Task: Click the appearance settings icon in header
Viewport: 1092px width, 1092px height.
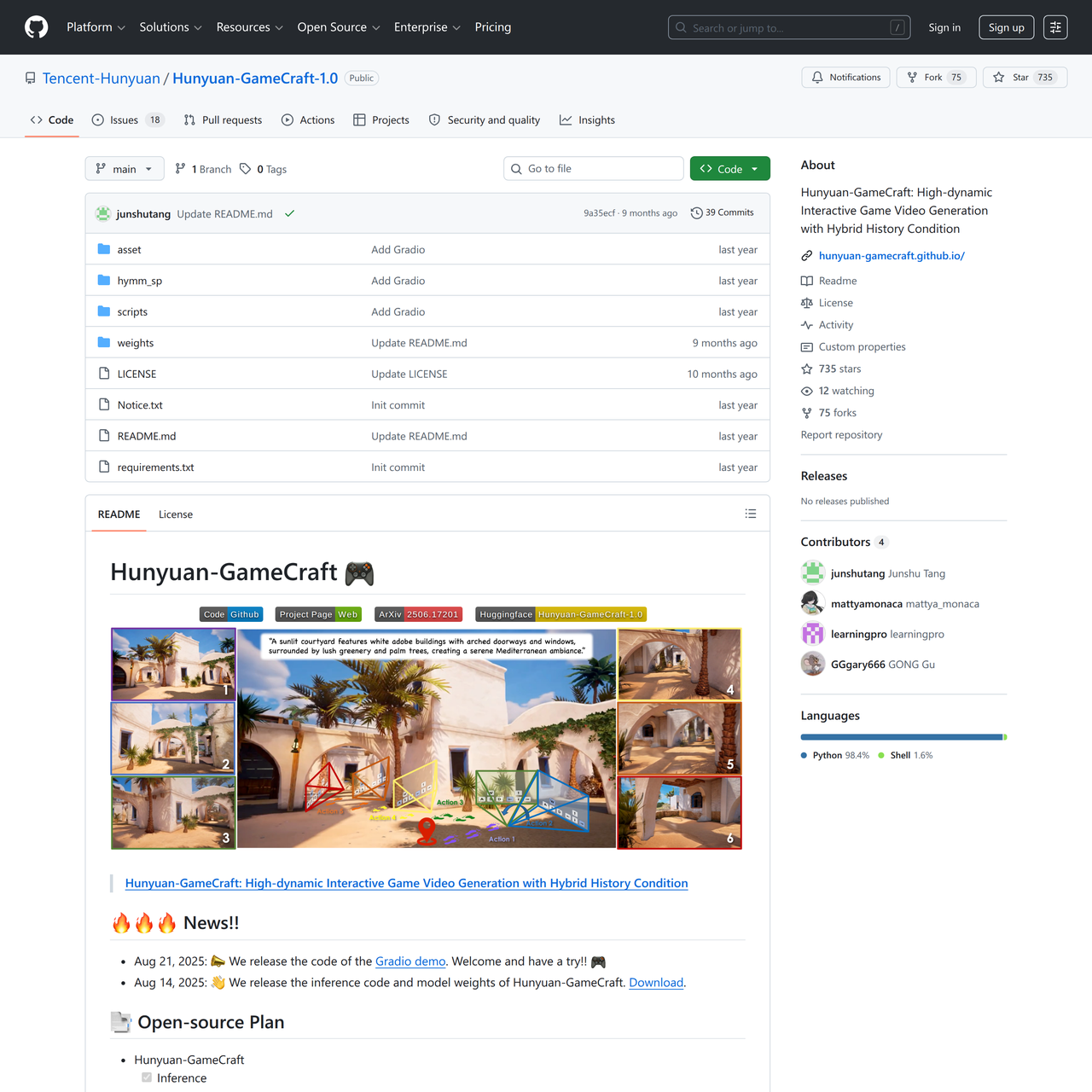Action: 1055,27
